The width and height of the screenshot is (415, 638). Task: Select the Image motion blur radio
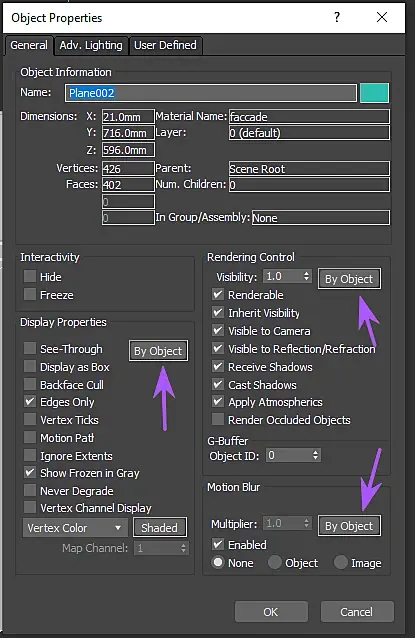pyautogui.click(x=340, y=562)
